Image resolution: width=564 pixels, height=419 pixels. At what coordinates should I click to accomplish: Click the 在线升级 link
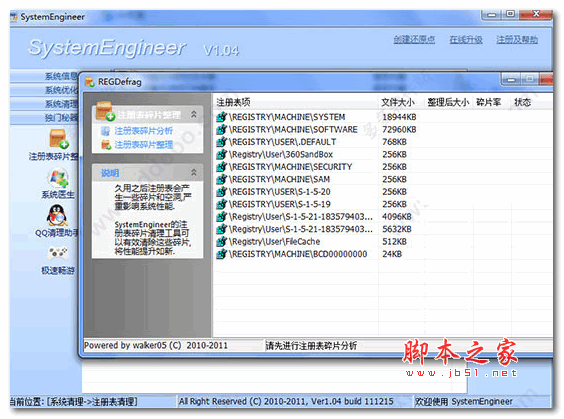tap(466, 40)
